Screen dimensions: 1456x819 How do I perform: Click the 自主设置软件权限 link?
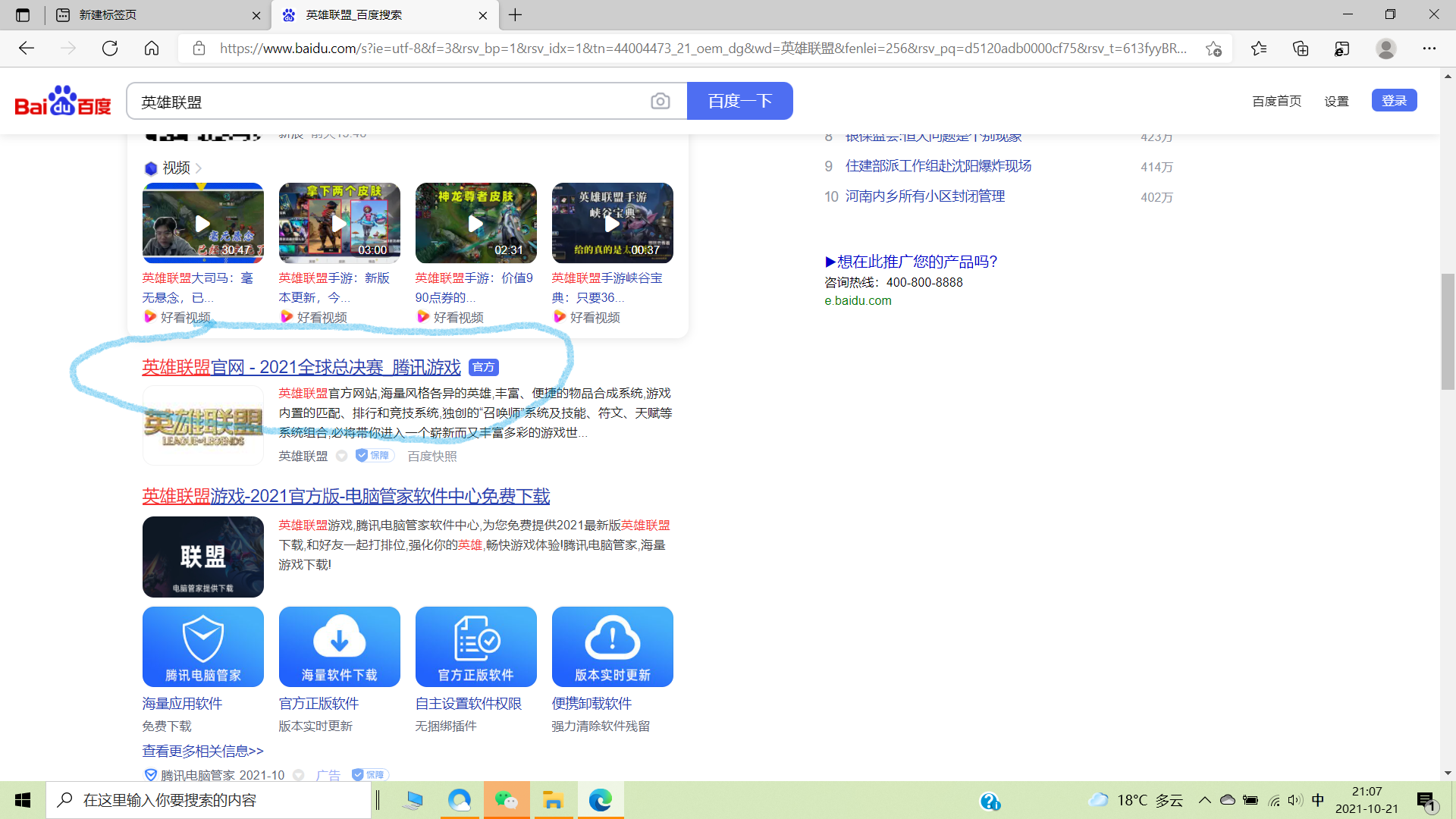(x=469, y=704)
